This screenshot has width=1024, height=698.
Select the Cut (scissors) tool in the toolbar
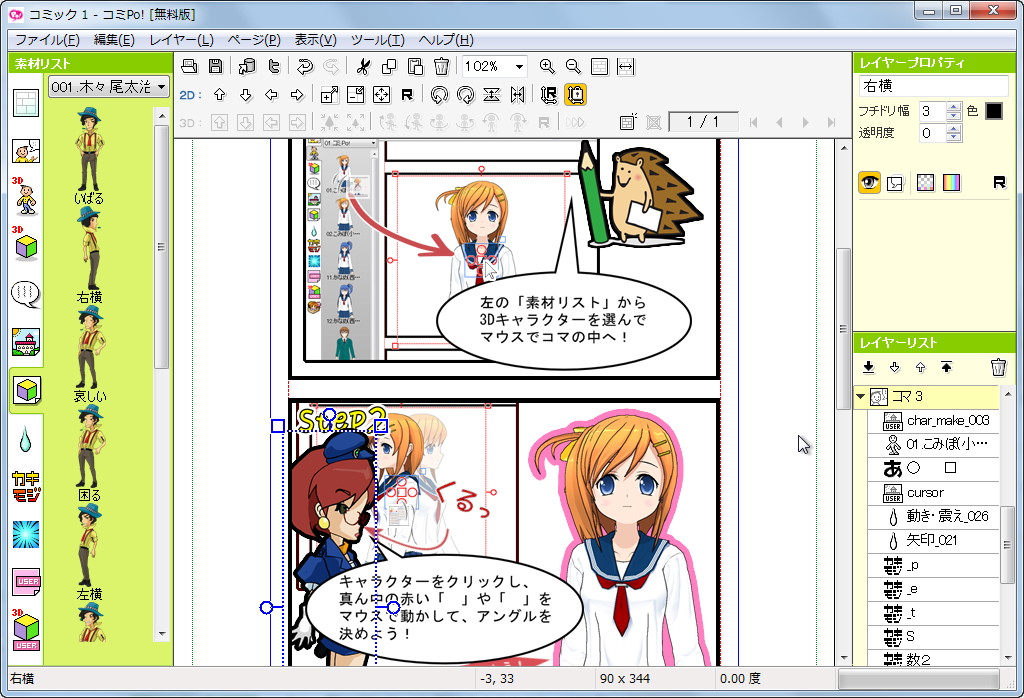[x=366, y=67]
